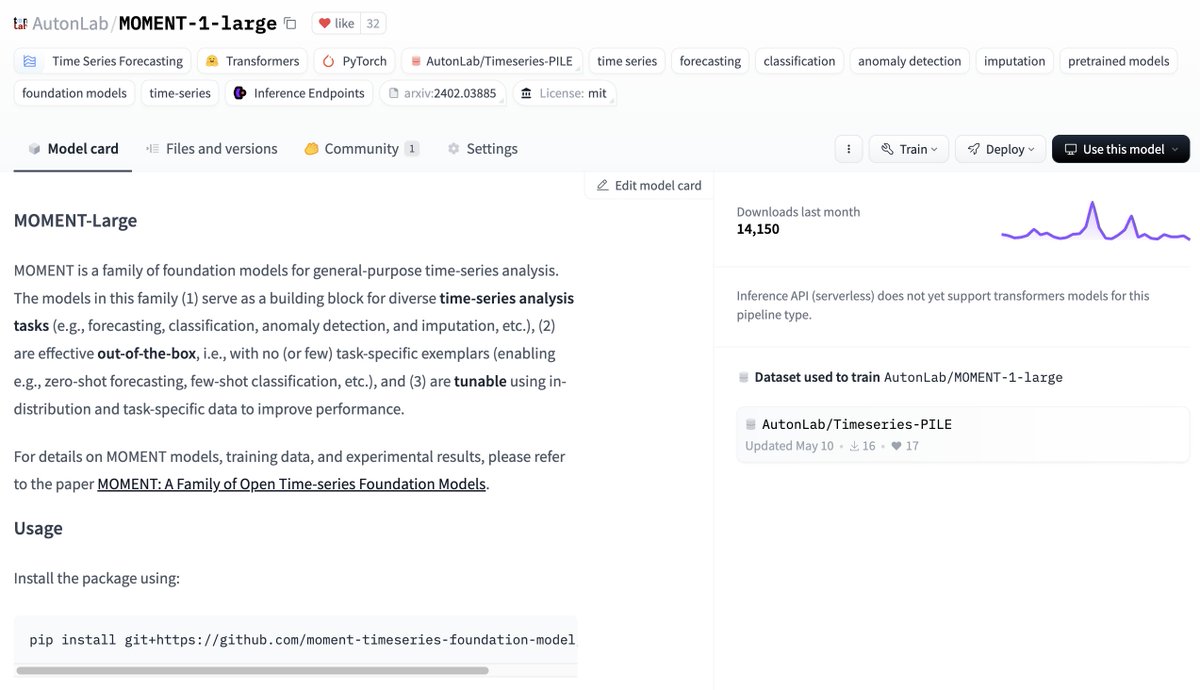
Task: Click the Transformers emoji icon
Action: point(212,61)
